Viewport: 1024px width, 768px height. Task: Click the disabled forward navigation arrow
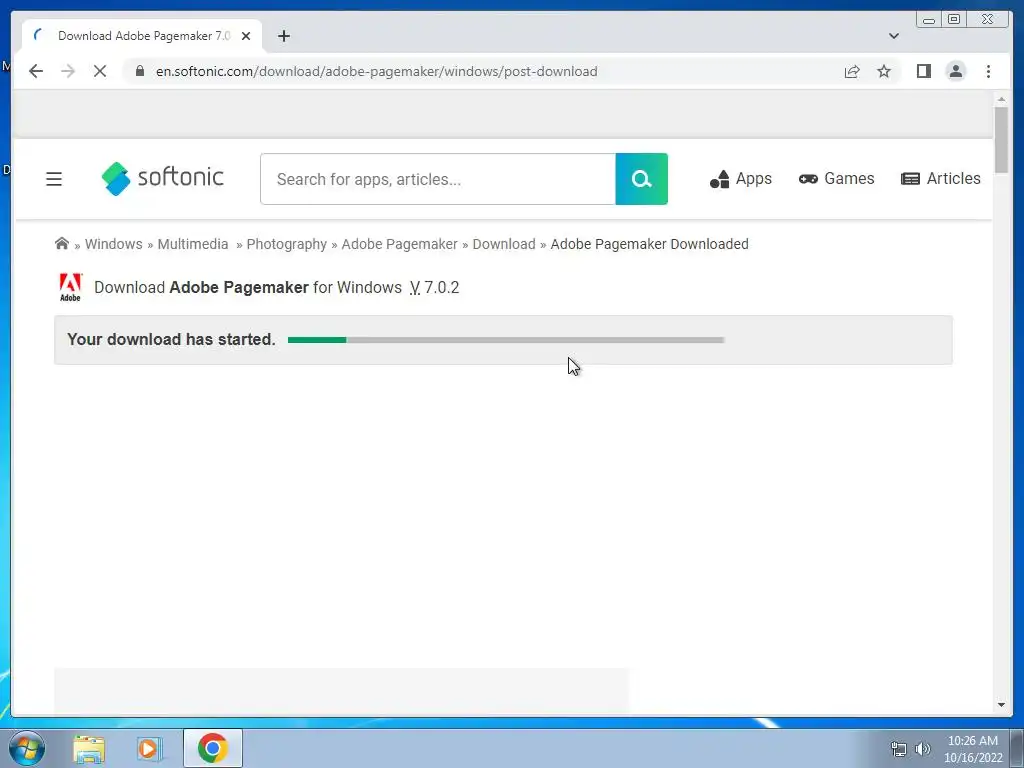pos(68,71)
